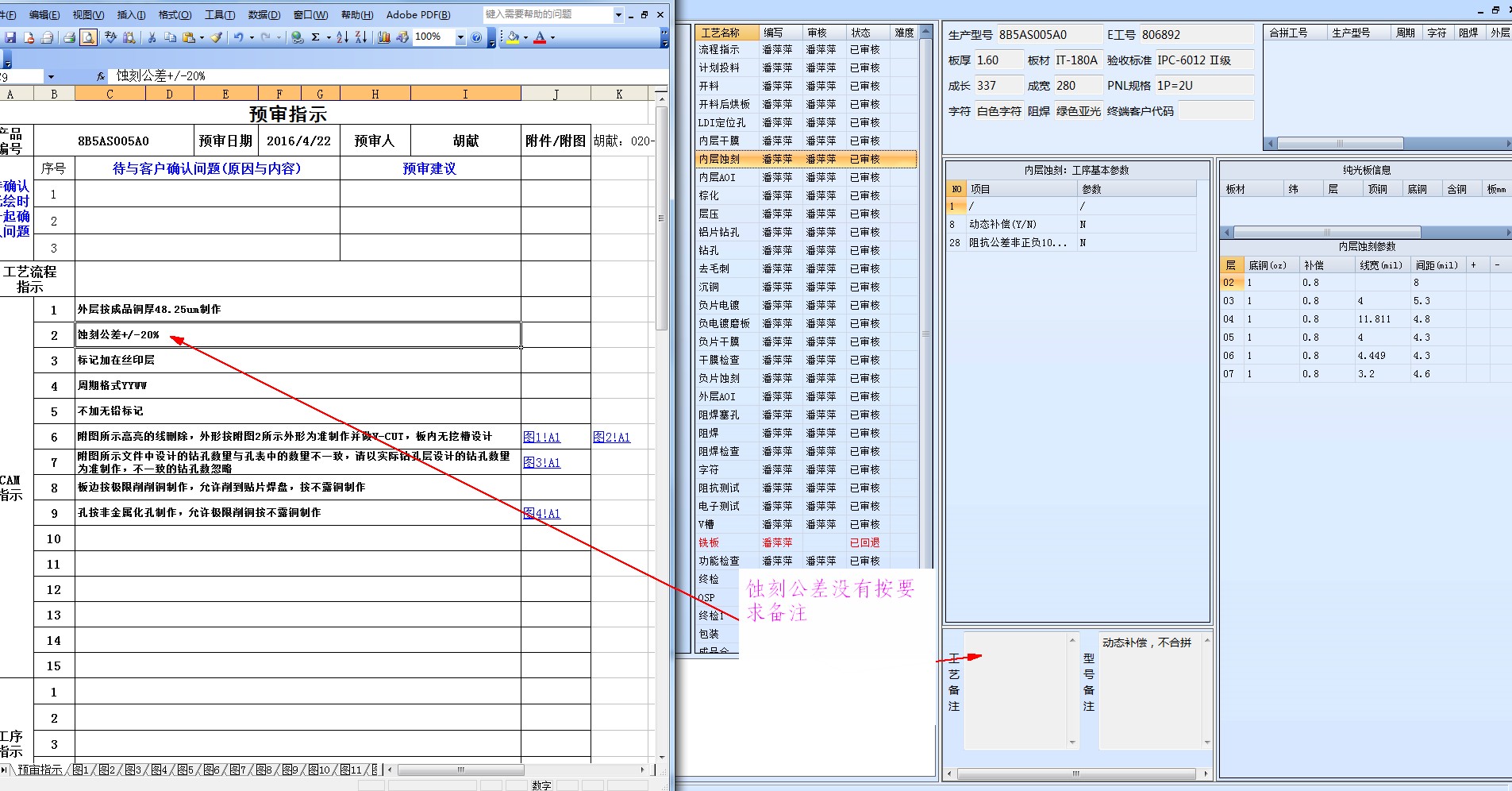
Task: Open the Research tool icon
Action: (x=129, y=37)
